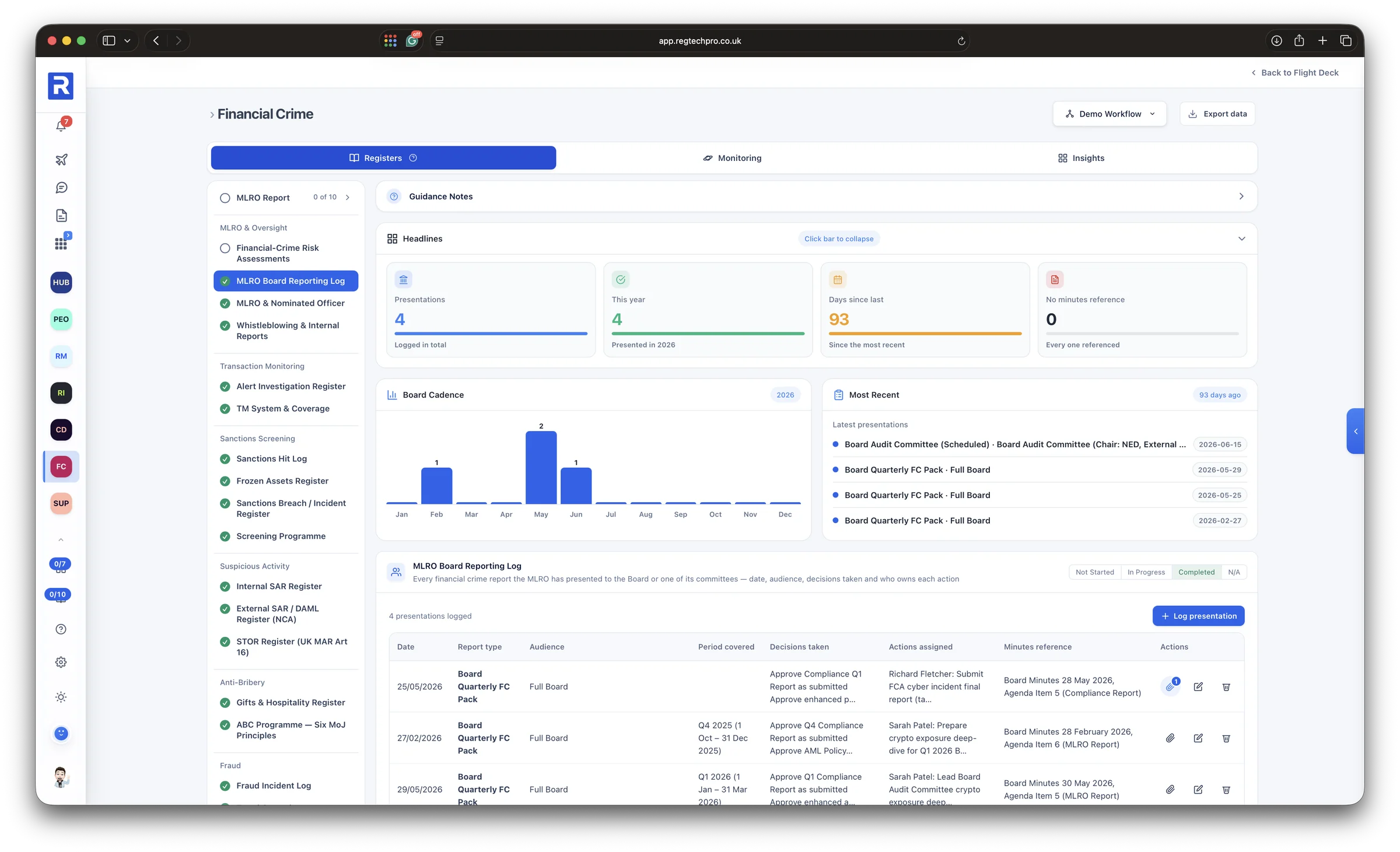The image size is (1400, 852).
Task: Open browser sidebar dropdown arrow
Action: coord(127,41)
